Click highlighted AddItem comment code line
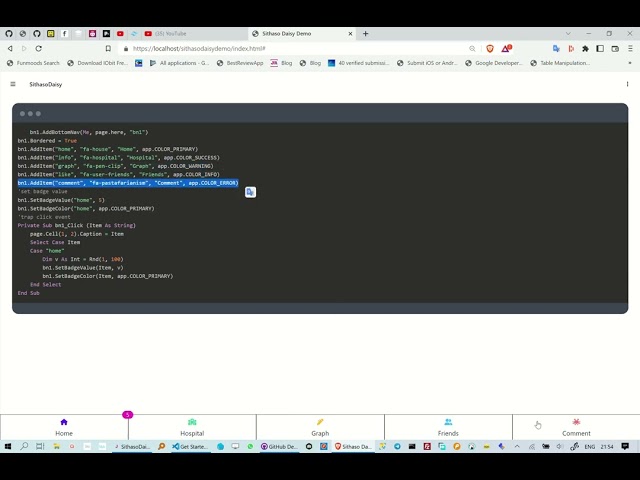Screen dimensions: 640x480 click(x=128, y=183)
